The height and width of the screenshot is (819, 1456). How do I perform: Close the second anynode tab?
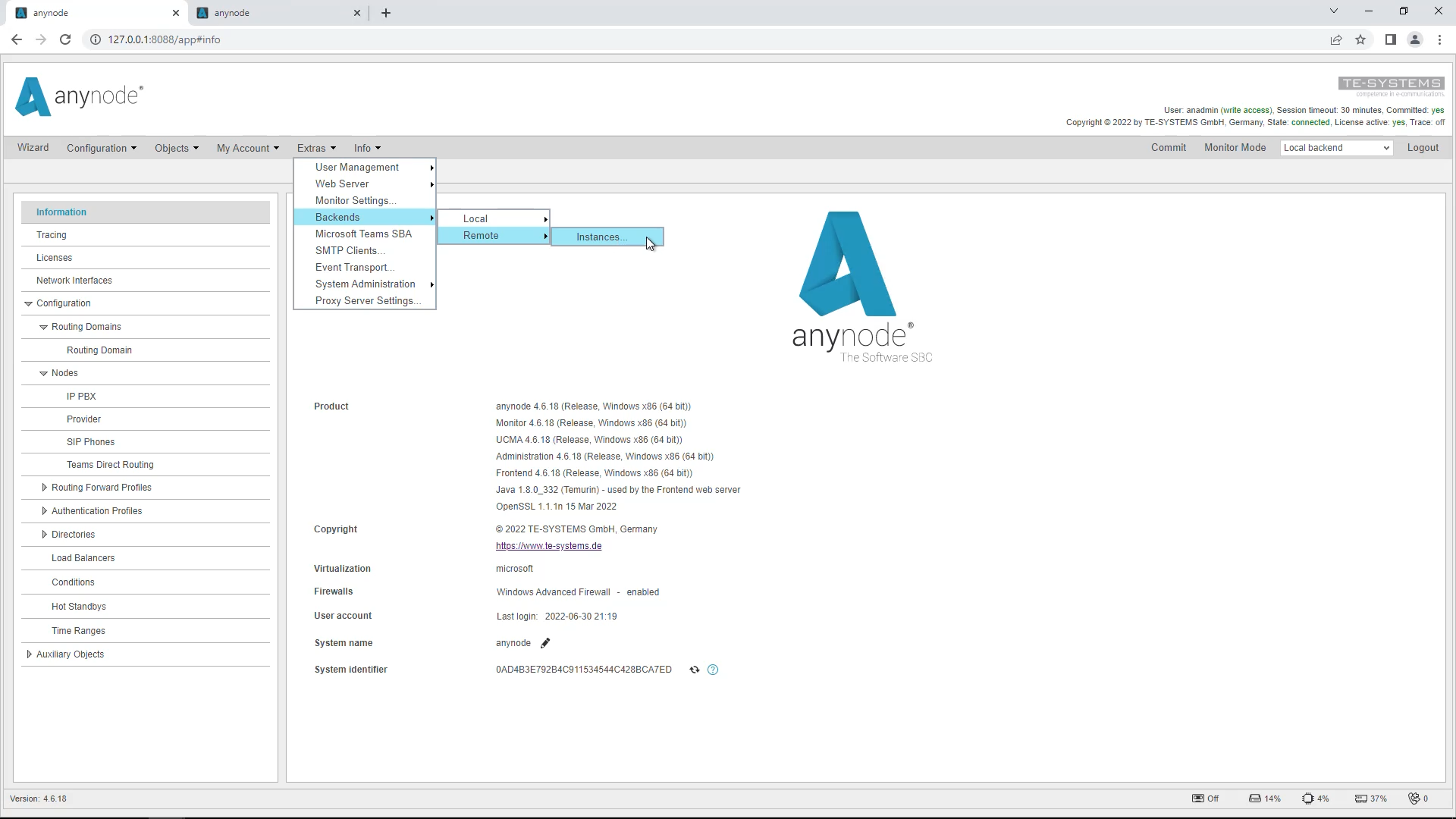(357, 13)
